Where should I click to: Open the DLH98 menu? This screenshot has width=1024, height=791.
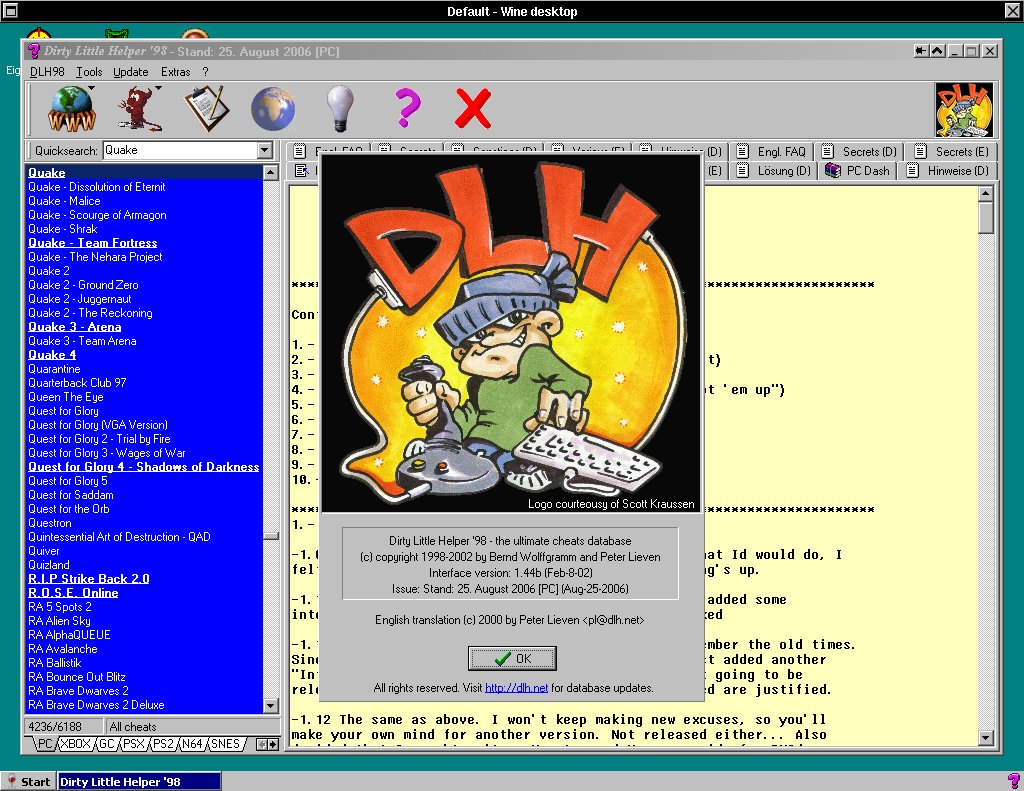[x=46, y=72]
